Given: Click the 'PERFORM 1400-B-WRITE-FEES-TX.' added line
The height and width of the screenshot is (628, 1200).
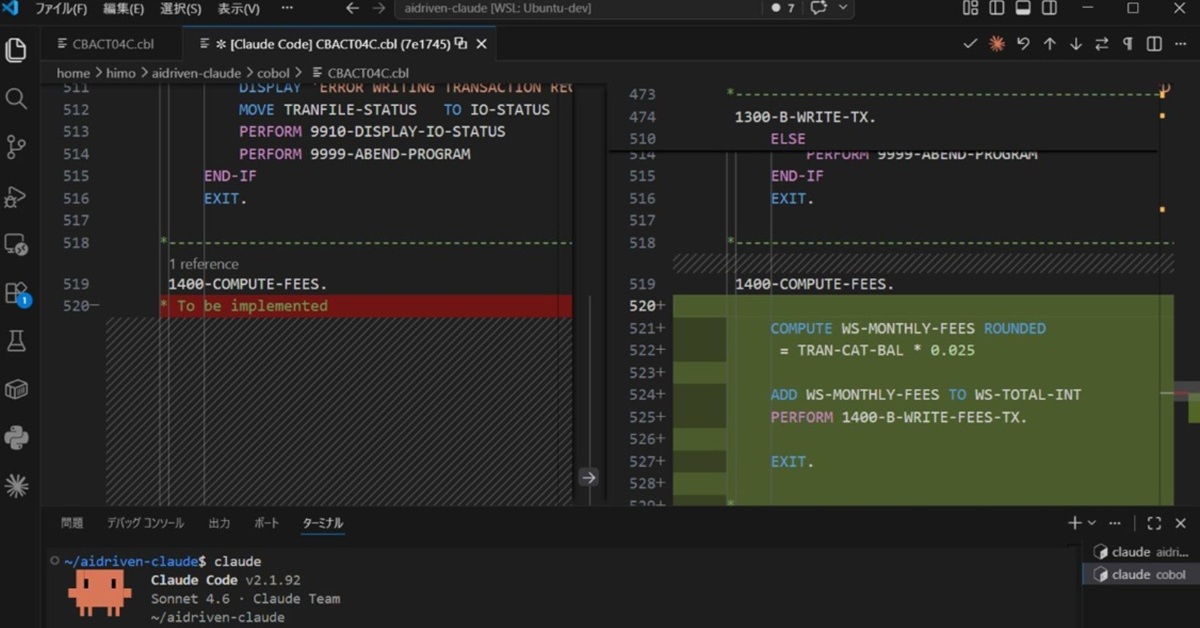Looking at the screenshot, I should (899, 417).
